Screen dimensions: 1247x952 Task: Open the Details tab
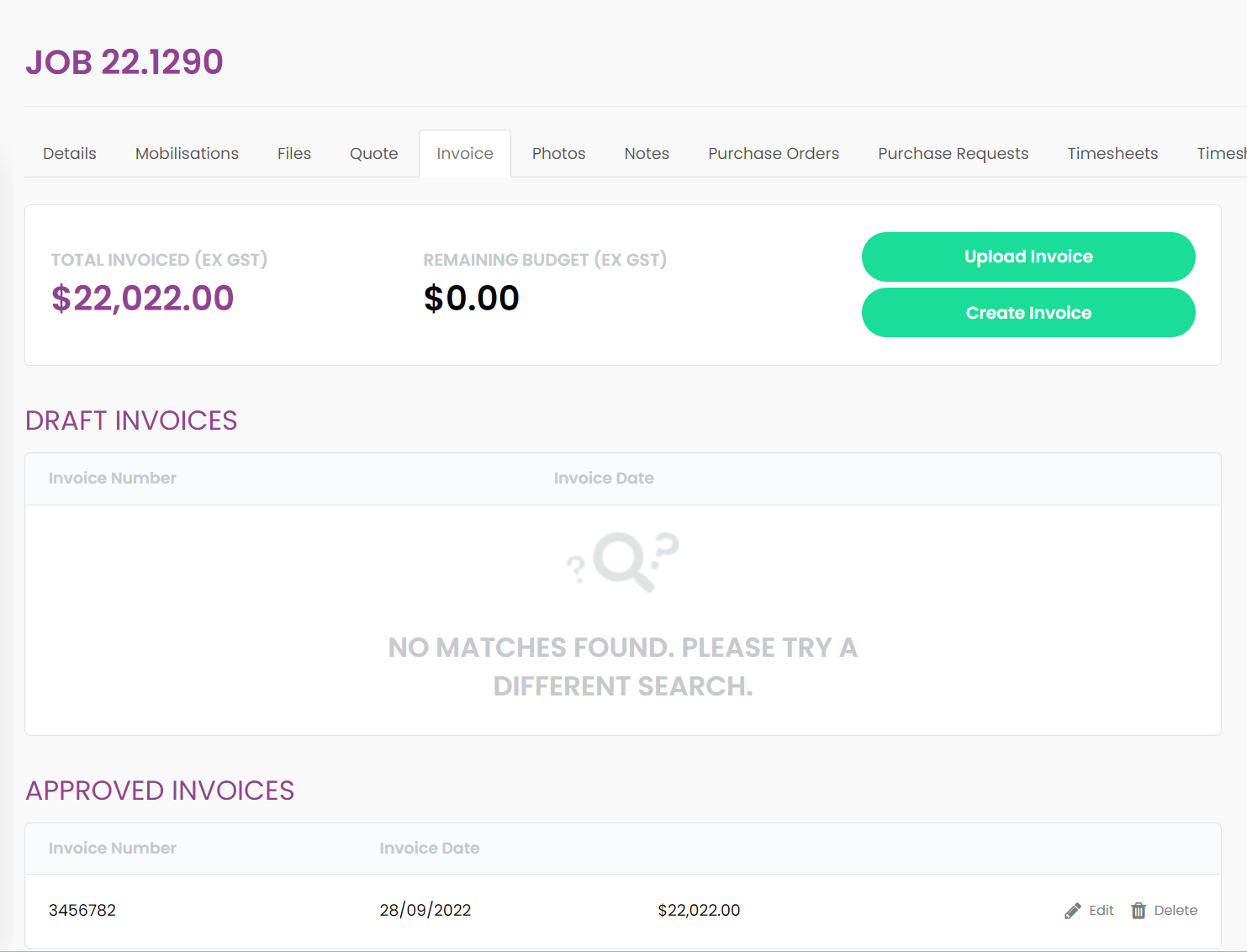coord(70,153)
